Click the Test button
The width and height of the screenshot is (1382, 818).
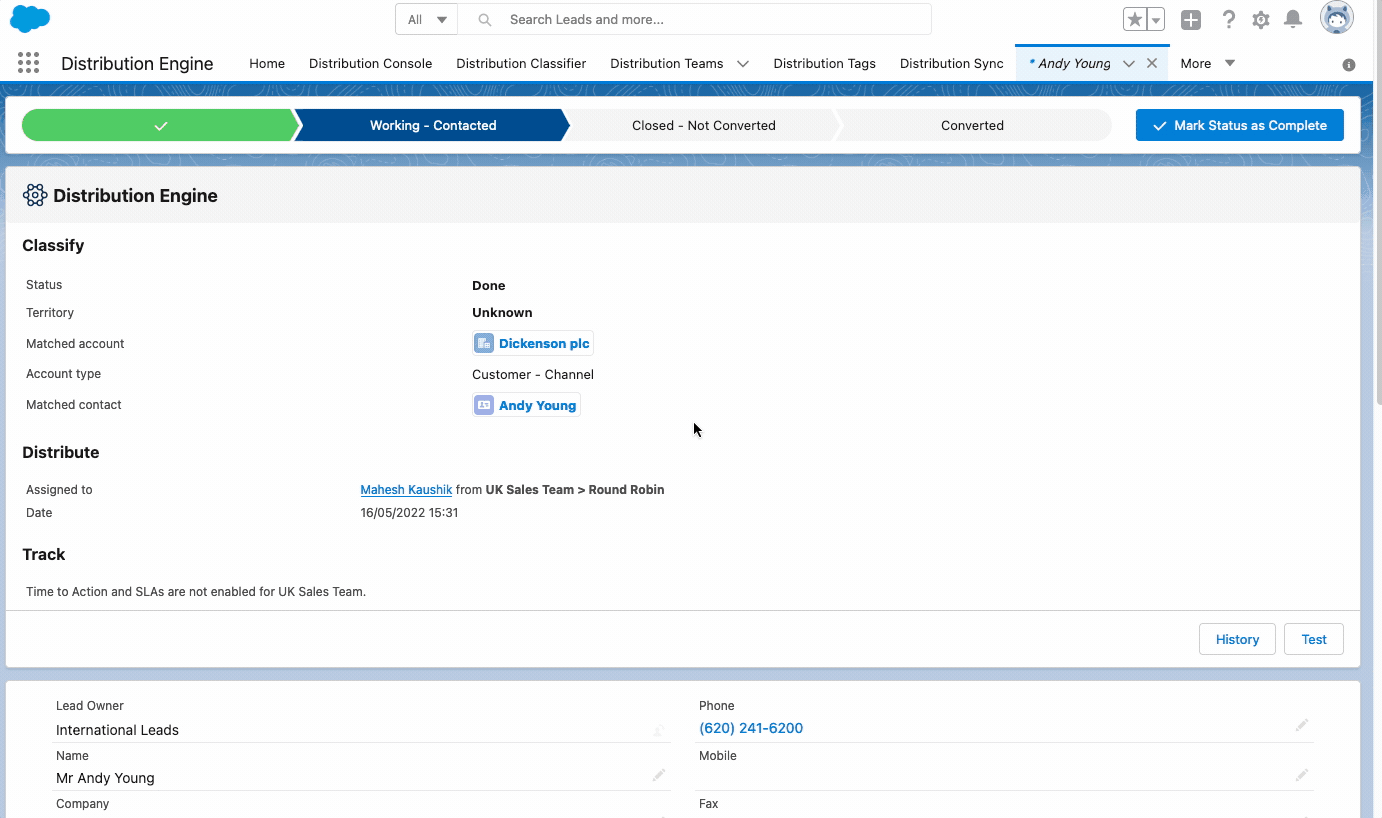coord(1314,639)
